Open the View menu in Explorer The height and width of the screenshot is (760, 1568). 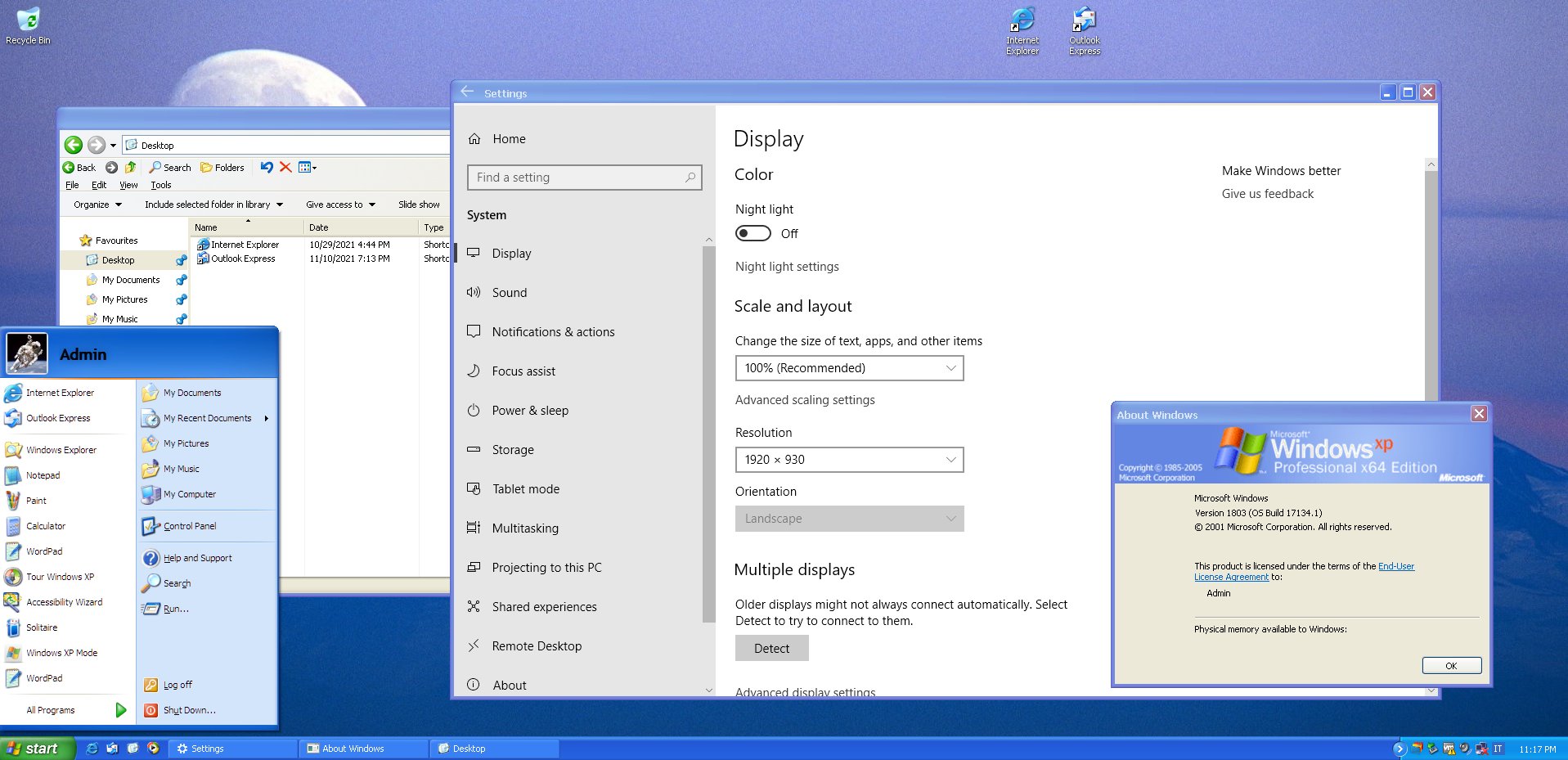128,185
